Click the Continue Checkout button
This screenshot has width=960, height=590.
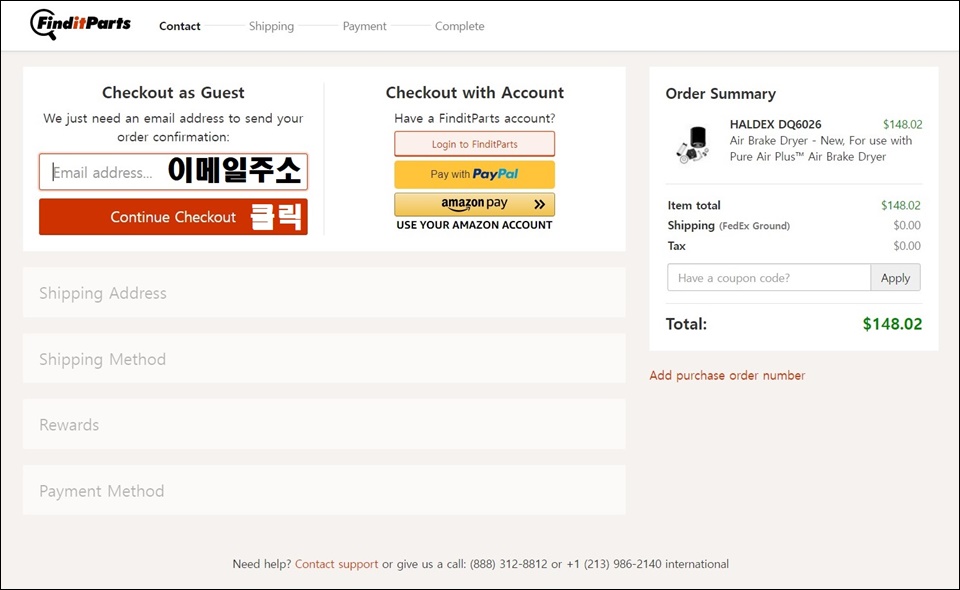click(x=173, y=217)
